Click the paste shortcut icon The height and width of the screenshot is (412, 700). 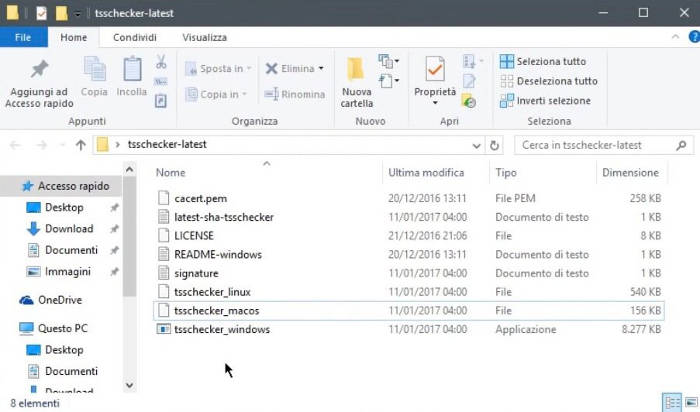tap(161, 101)
